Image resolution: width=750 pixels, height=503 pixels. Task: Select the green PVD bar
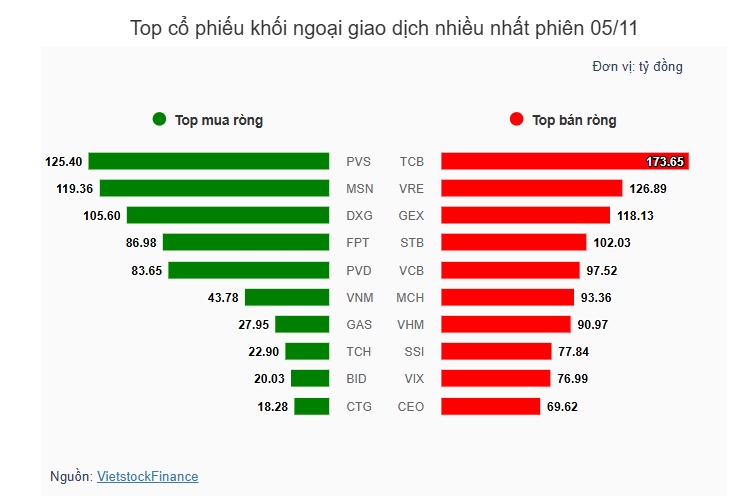point(249,270)
